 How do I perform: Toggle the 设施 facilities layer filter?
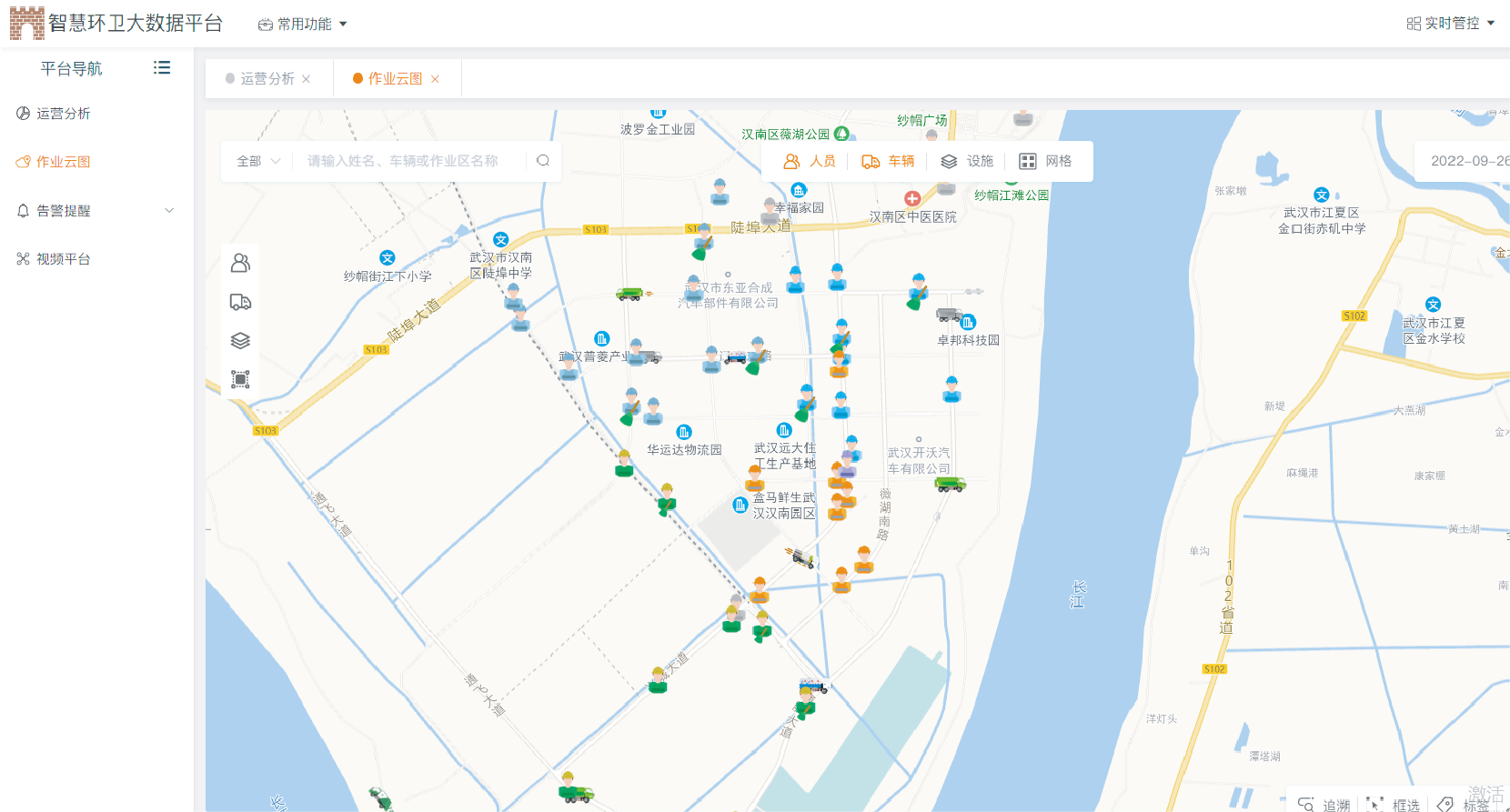coord(966,161)
